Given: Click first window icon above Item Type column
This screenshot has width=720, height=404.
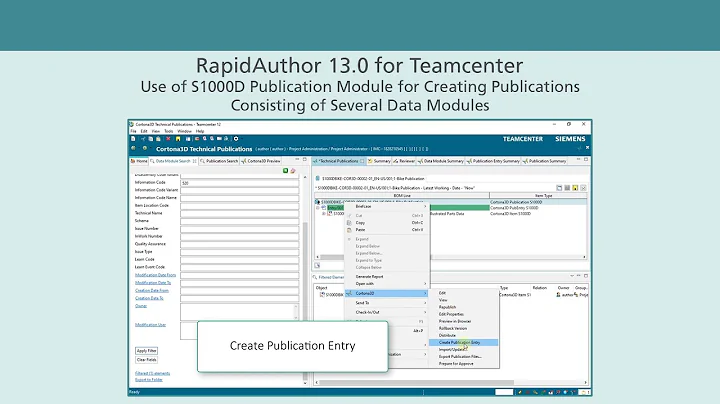Looking at the screenshot, I should [x=559, y=188].
